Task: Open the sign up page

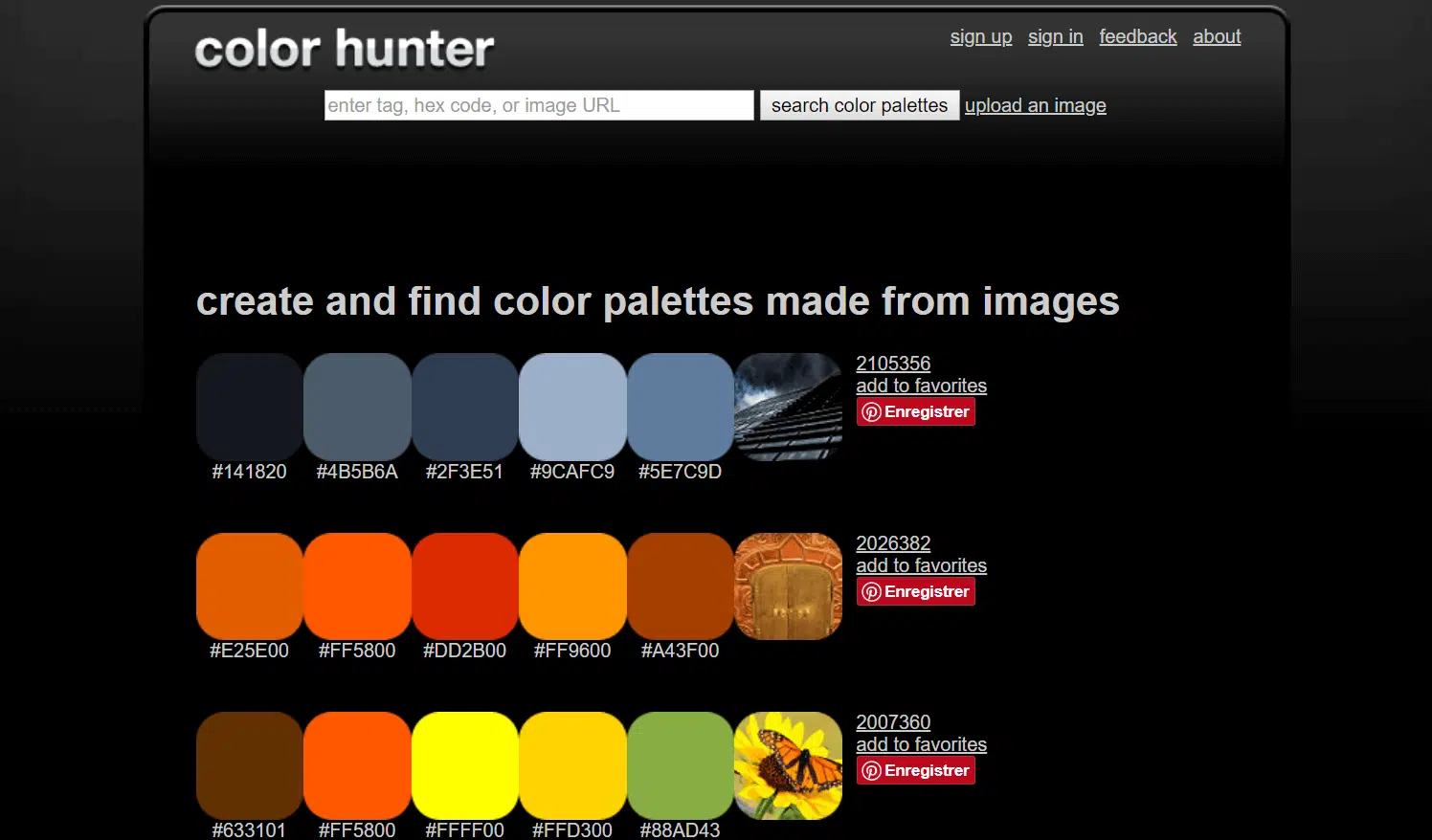Action: 981,36
